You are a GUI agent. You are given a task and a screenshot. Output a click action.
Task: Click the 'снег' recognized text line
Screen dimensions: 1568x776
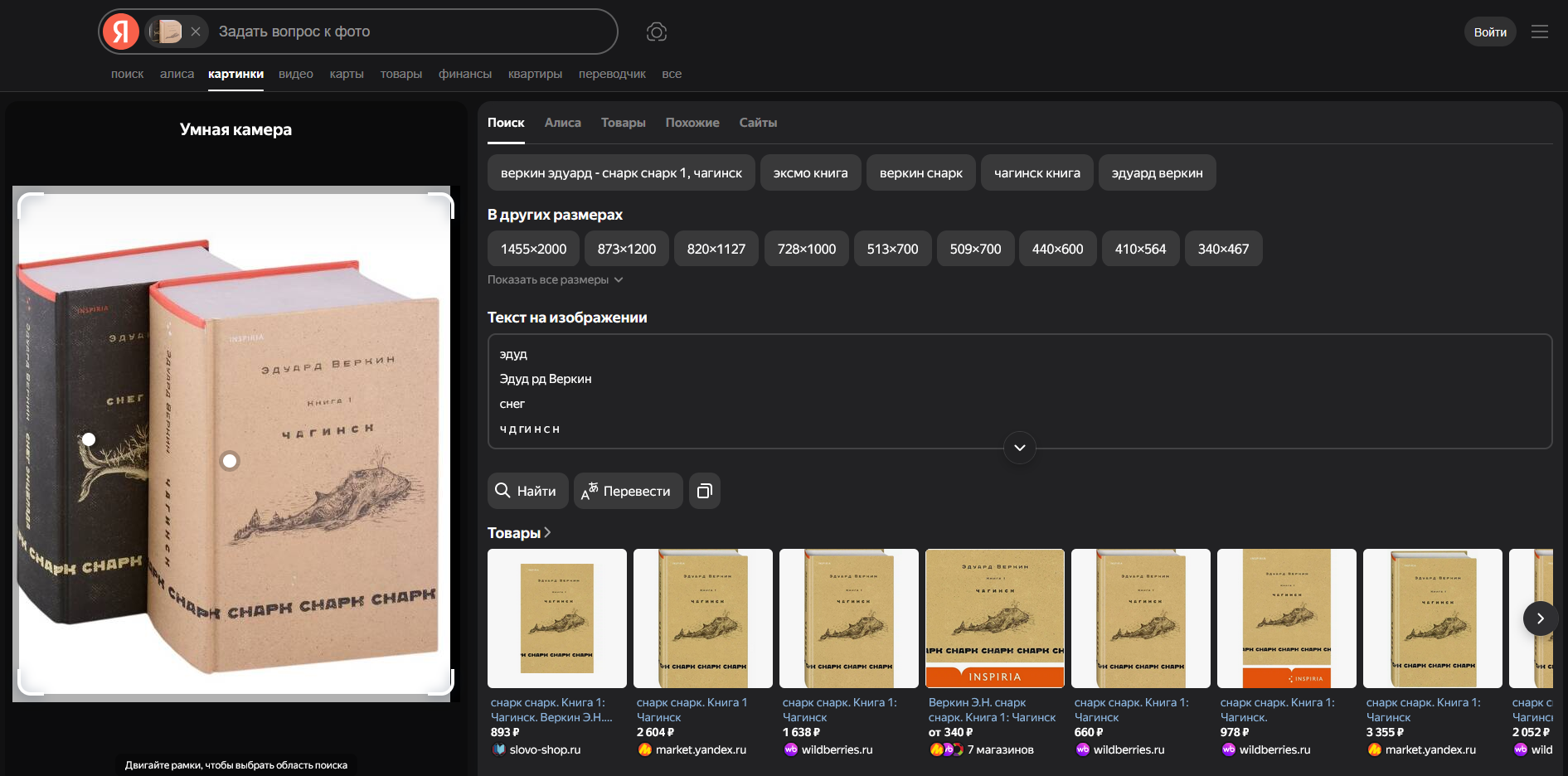[x=512, y=404]
